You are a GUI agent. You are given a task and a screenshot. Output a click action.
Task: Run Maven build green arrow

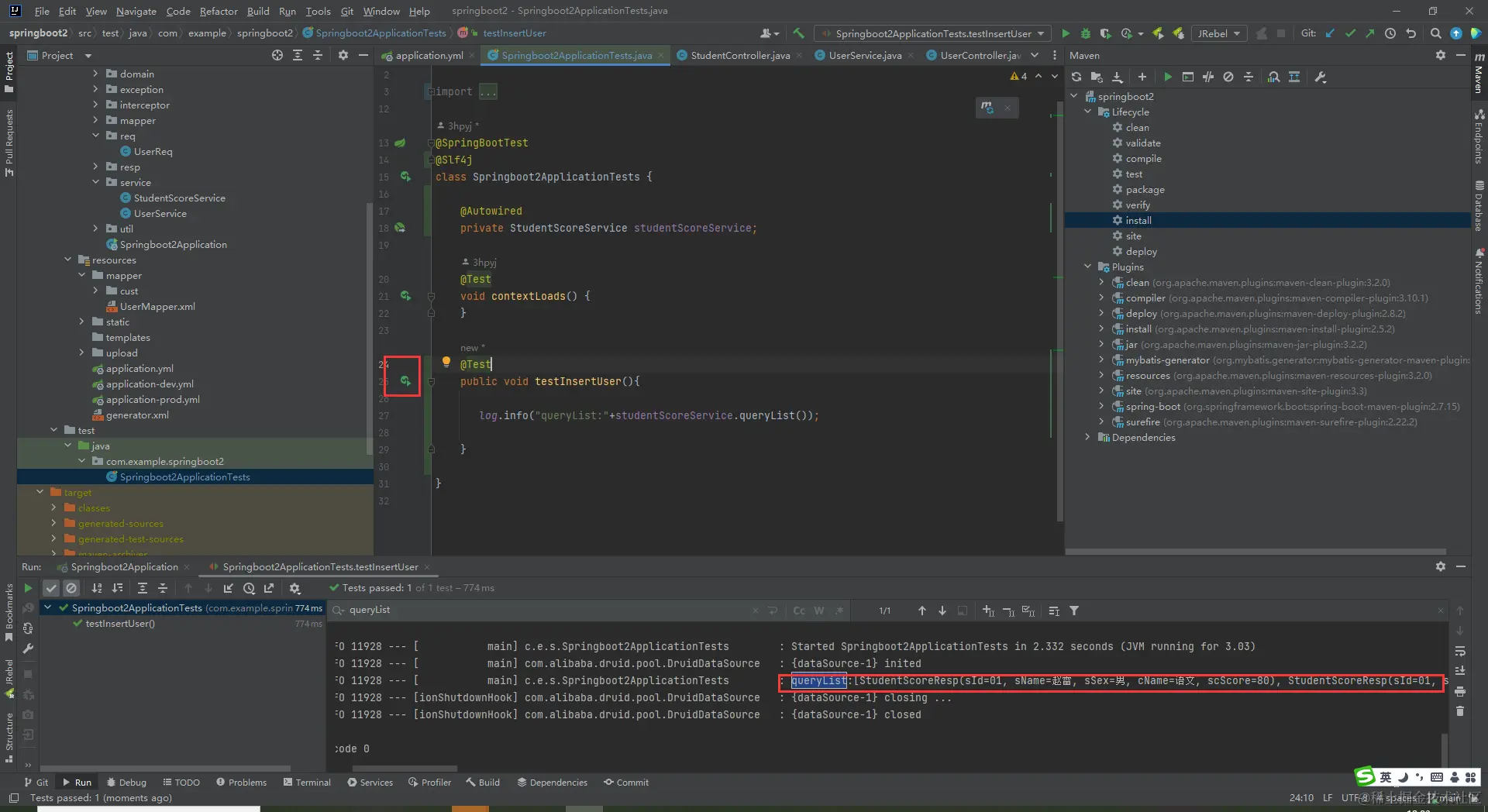1168,77
